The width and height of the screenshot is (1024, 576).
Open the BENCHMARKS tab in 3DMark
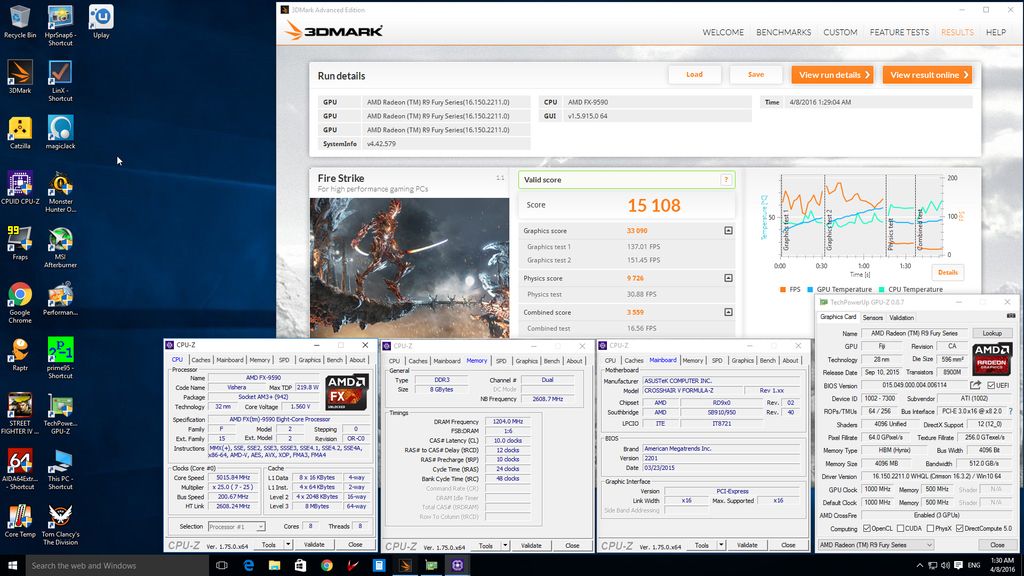point(783,32)
